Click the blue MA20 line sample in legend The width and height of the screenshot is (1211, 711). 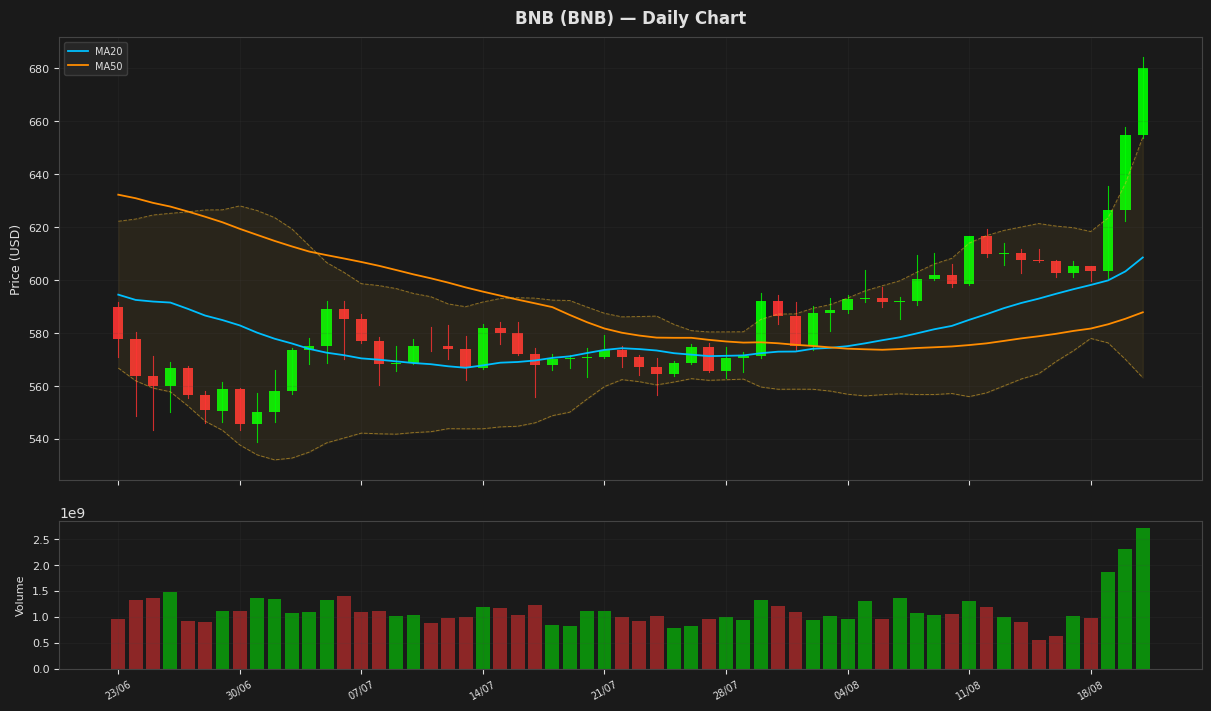[79, 52]
